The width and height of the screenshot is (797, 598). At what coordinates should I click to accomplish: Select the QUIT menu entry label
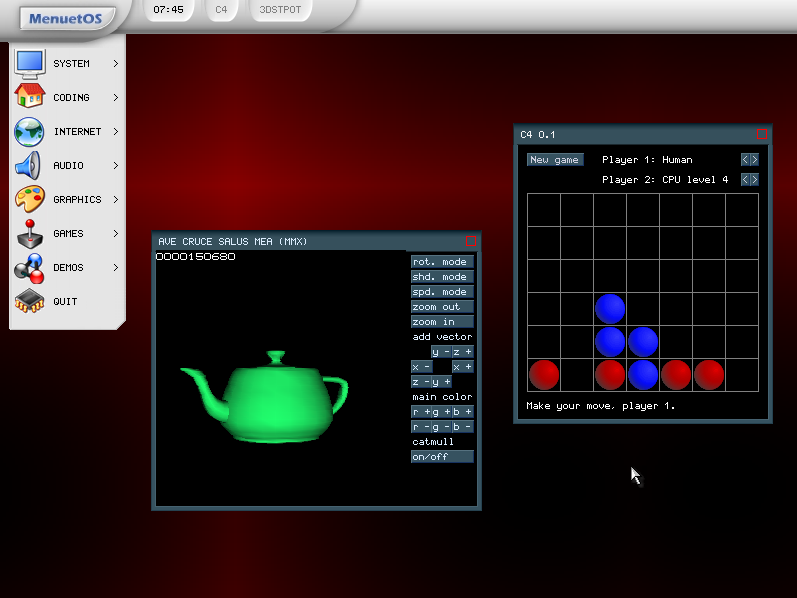[65, 302]
